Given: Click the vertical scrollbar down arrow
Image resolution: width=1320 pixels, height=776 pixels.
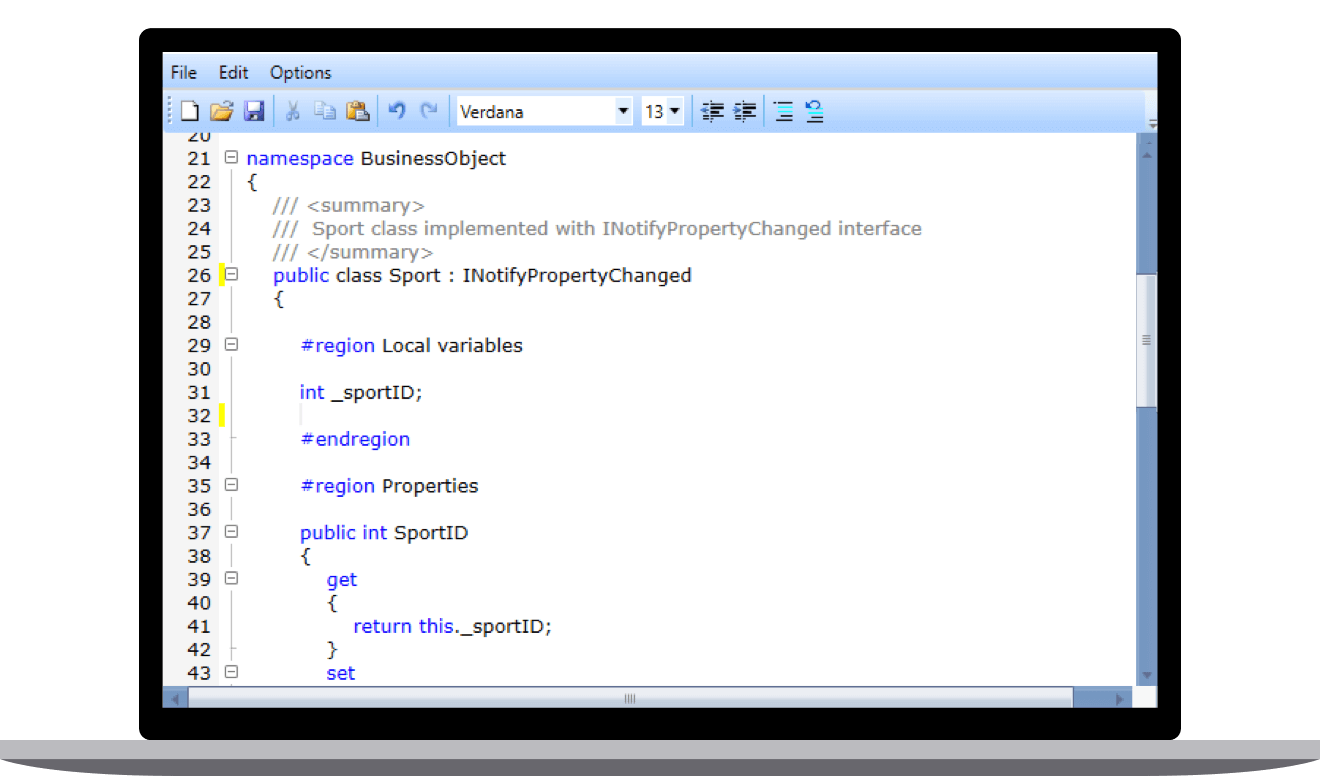Looking at the screenshot, I should [x=1145, y=675].
